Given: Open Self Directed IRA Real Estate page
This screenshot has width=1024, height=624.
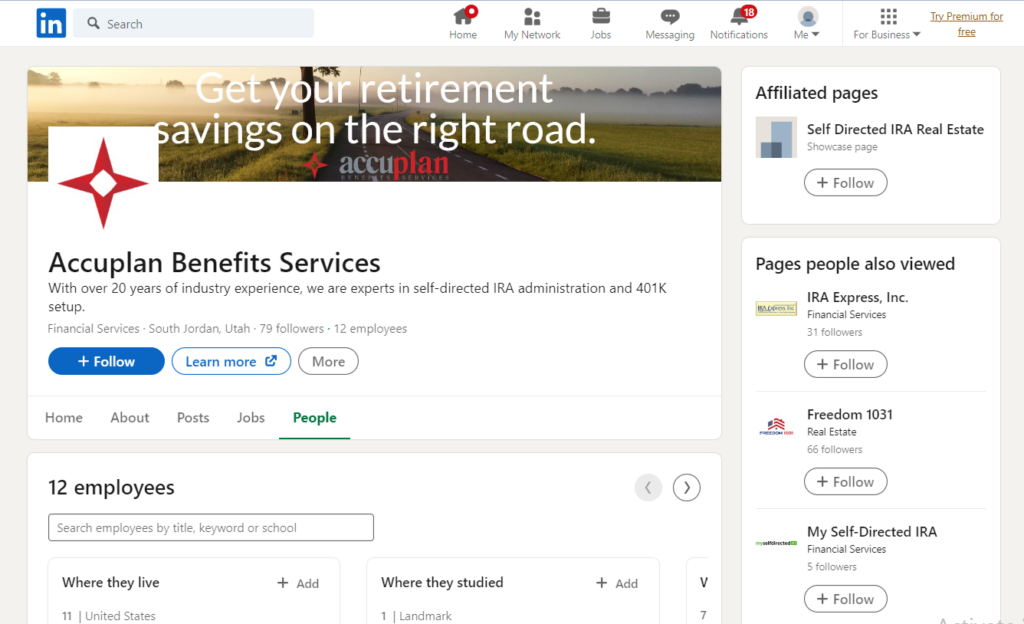Looking at the screenshot, I should click(895, 129).
